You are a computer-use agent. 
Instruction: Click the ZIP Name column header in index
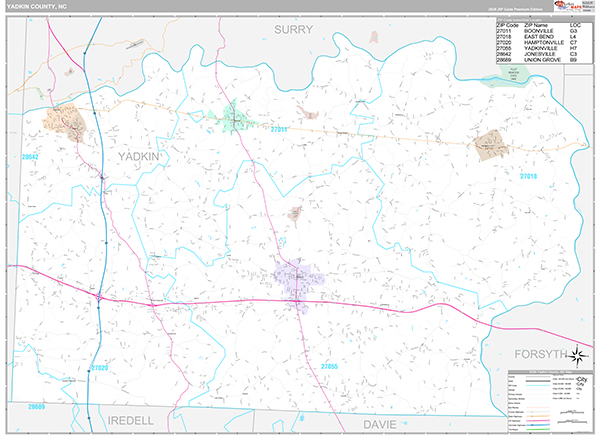[536, 25]
